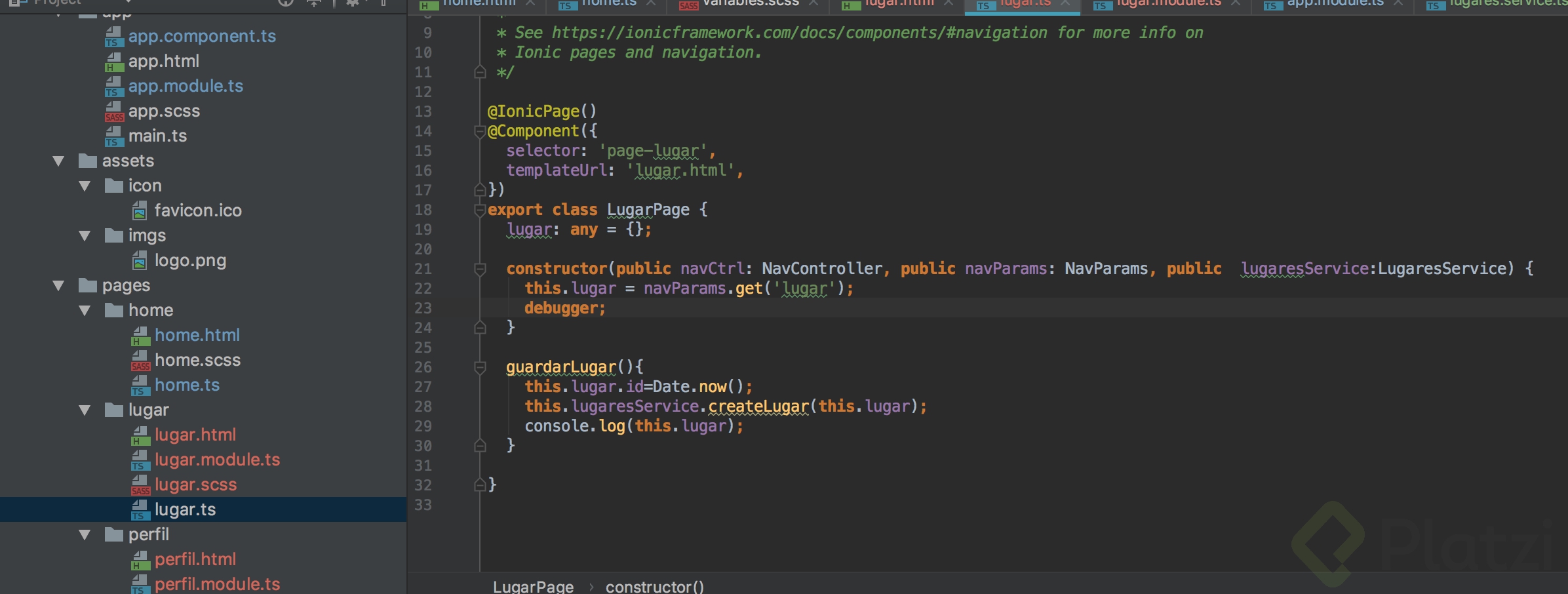Viewport: 1568px width, 594px height.
Task: Click the TypeScript icon beside home.ts in tree
Action: tap(140, 386)
